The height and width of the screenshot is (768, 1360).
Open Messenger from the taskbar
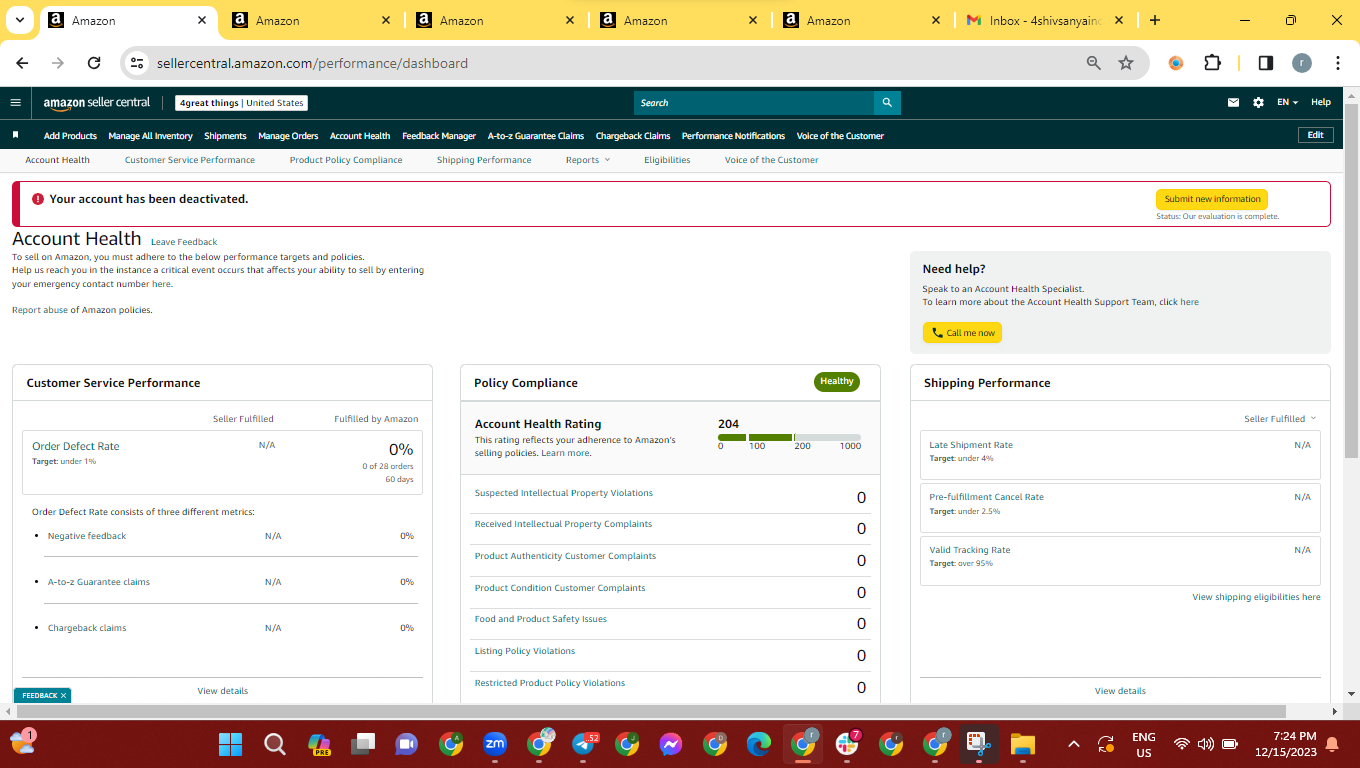pos(671,744)
